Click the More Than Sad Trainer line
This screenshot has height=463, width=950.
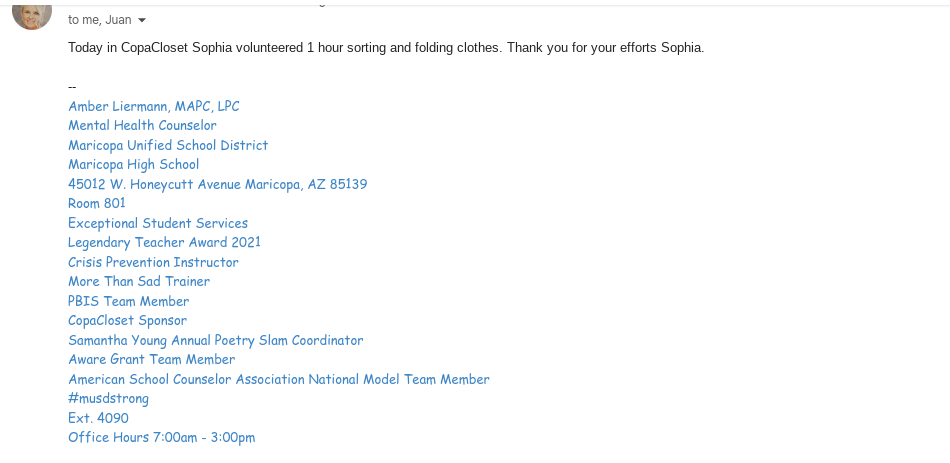tap(139, 281)
